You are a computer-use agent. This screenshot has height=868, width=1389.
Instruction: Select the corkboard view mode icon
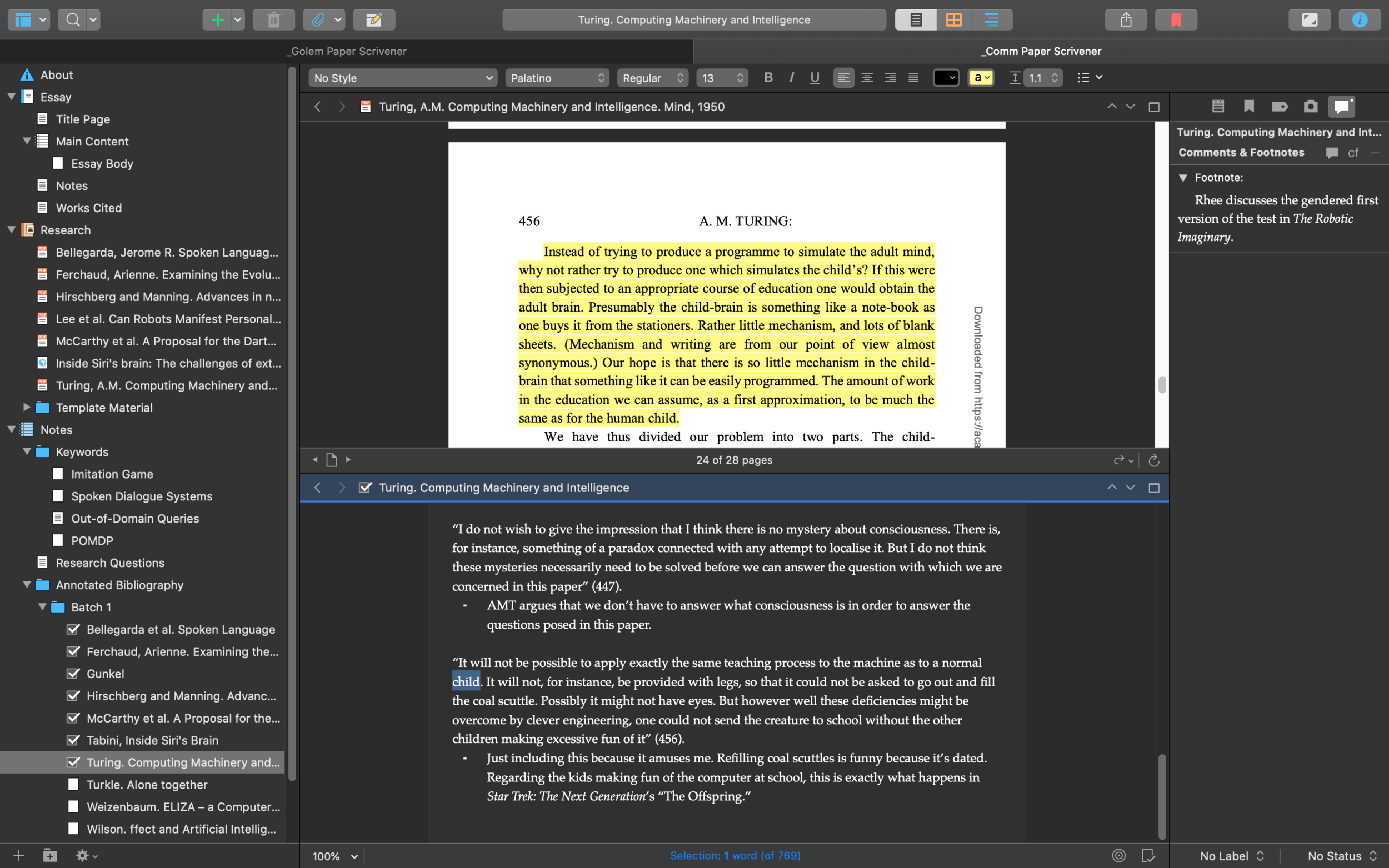point(954,20)
